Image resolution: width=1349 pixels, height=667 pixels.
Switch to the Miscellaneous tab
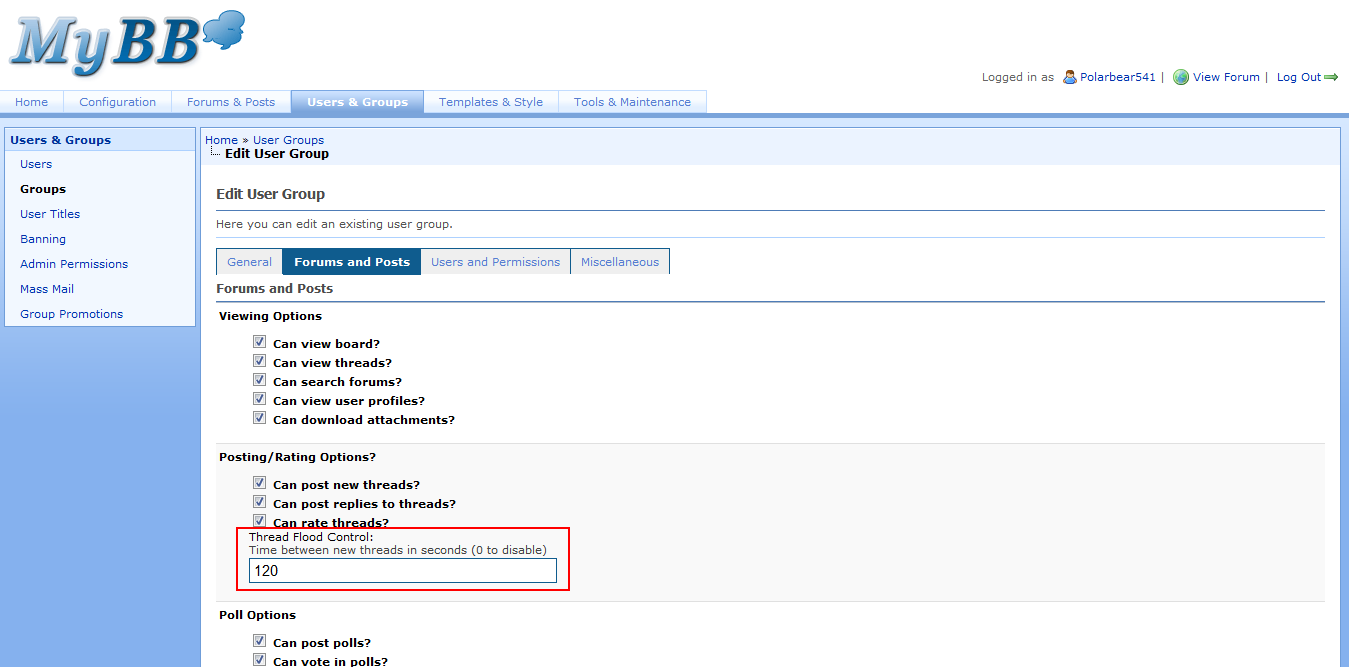click(x=620, y=262)
